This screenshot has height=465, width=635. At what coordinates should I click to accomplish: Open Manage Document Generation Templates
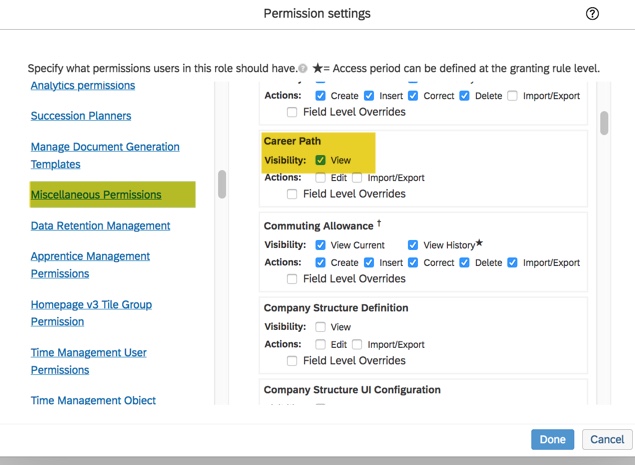click(x=105, y=155)
